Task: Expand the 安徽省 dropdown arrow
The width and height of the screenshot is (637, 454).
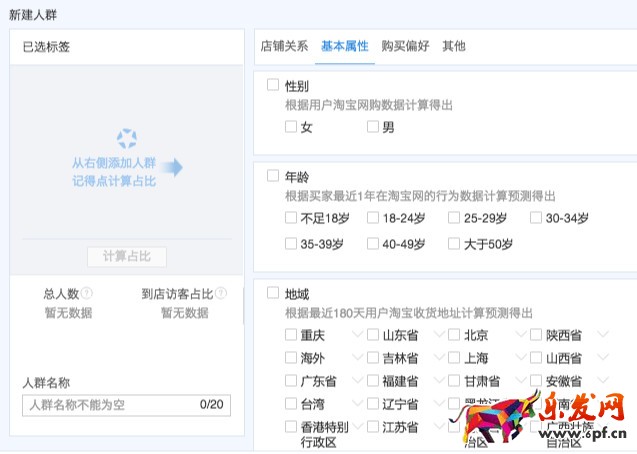Action: click(x=603, y=380)
